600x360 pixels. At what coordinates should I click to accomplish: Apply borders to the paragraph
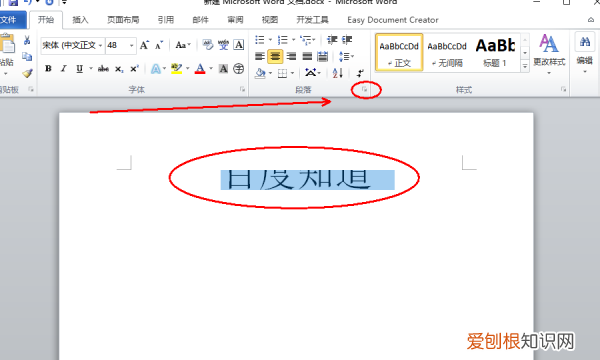(282, 73)
